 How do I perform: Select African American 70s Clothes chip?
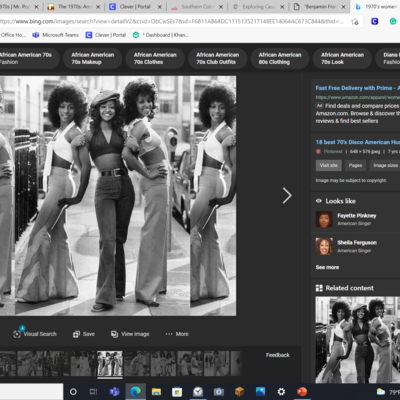click(x=155, y=58)
